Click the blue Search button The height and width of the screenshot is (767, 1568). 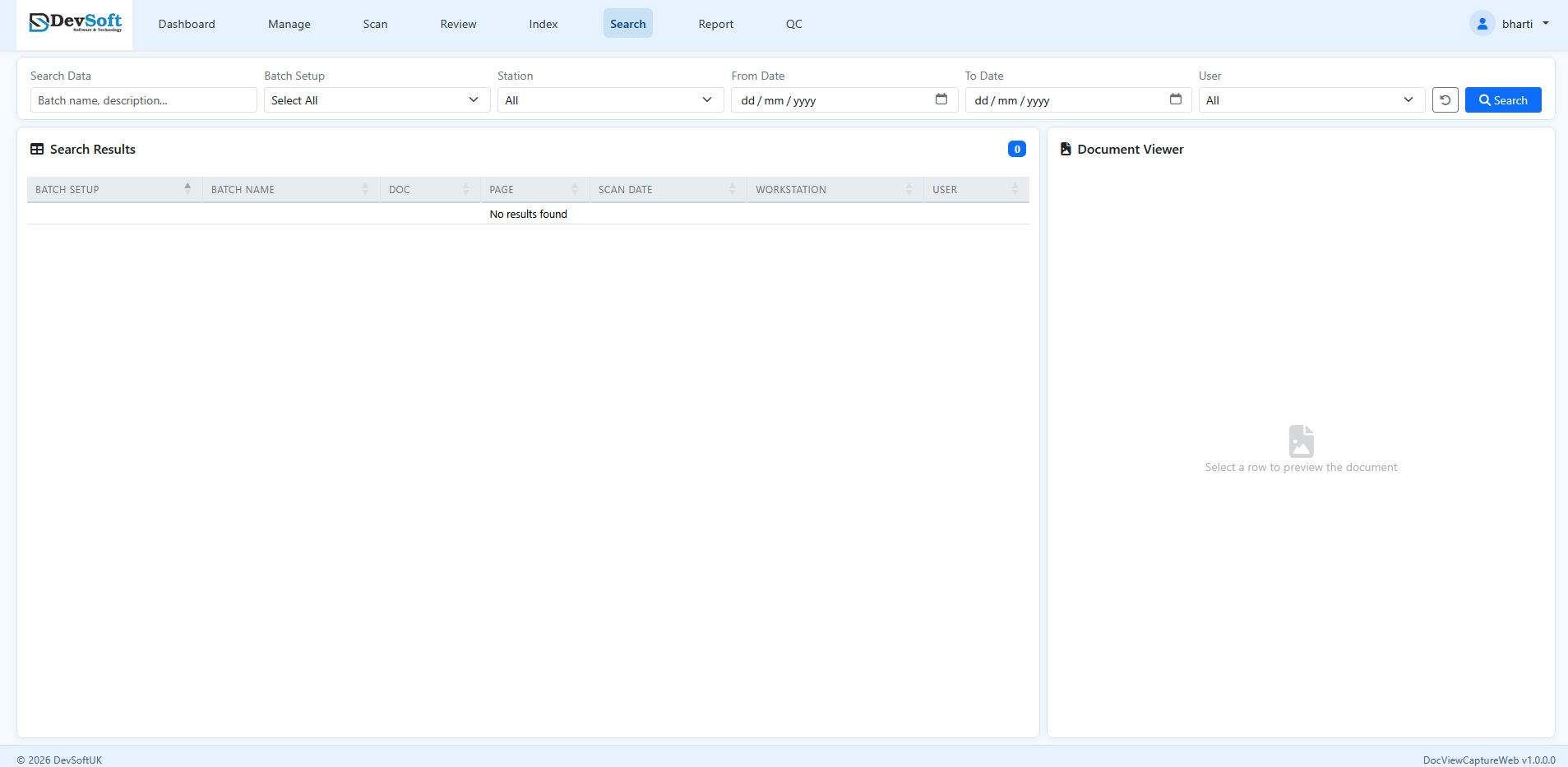click(x=1503, y=100)
